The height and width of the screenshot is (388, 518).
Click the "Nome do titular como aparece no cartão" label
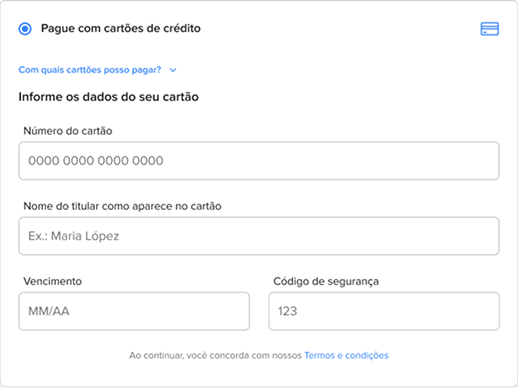[122, 206]
